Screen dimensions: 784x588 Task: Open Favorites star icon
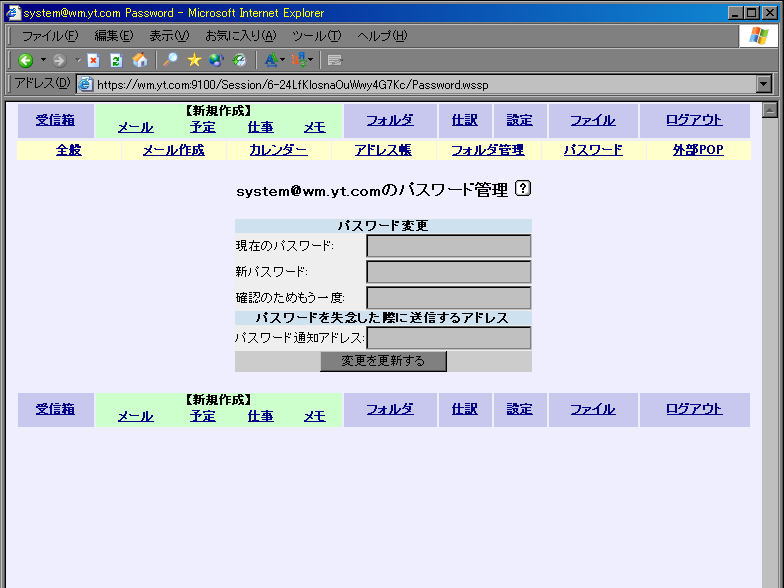tap(194, 60)
